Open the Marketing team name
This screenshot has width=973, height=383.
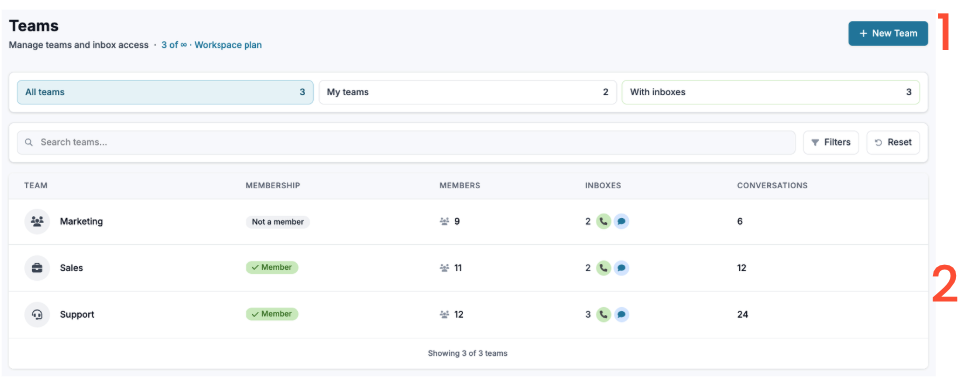click(x=81, y=222)
